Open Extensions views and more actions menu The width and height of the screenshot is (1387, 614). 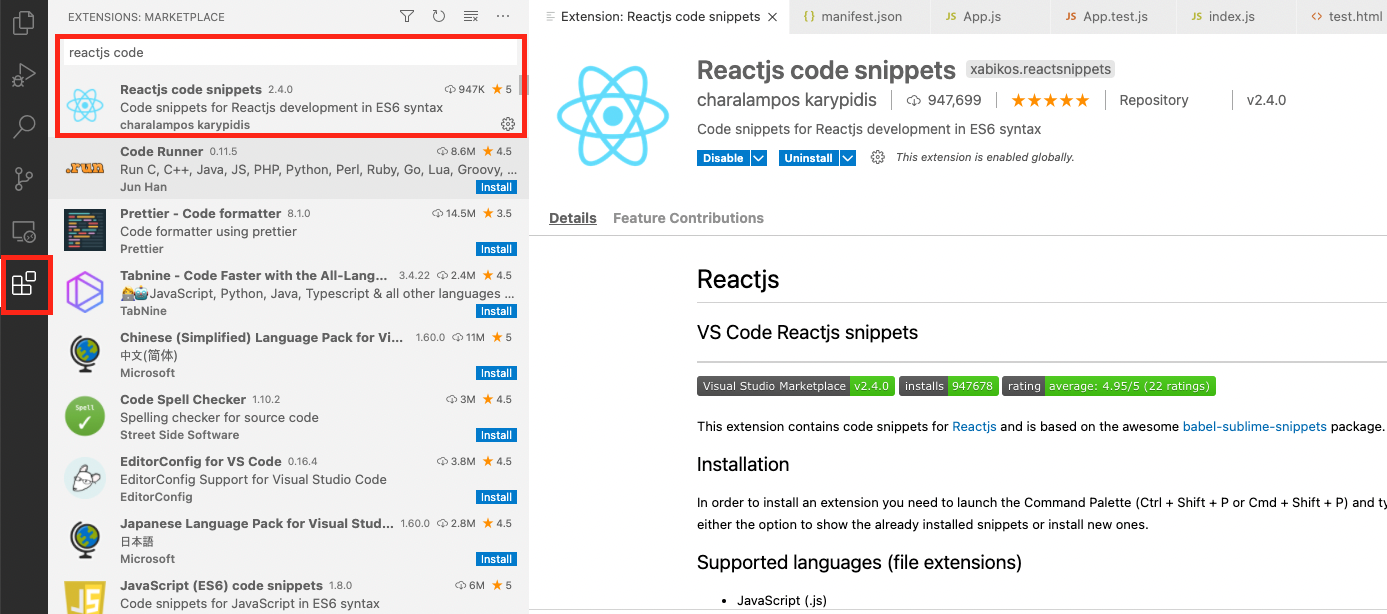coord(503,16)
